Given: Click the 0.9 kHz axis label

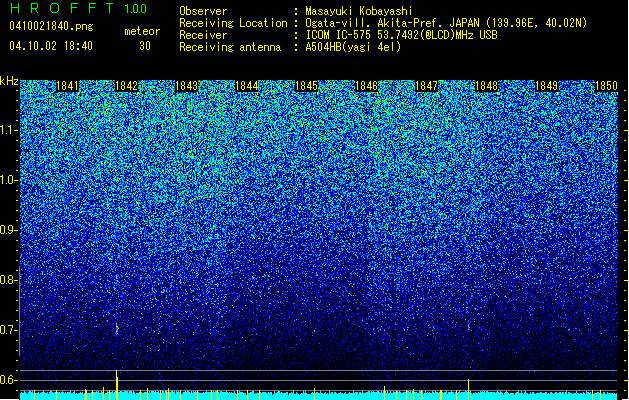Looking at the screenshot, I should point(8,230).
